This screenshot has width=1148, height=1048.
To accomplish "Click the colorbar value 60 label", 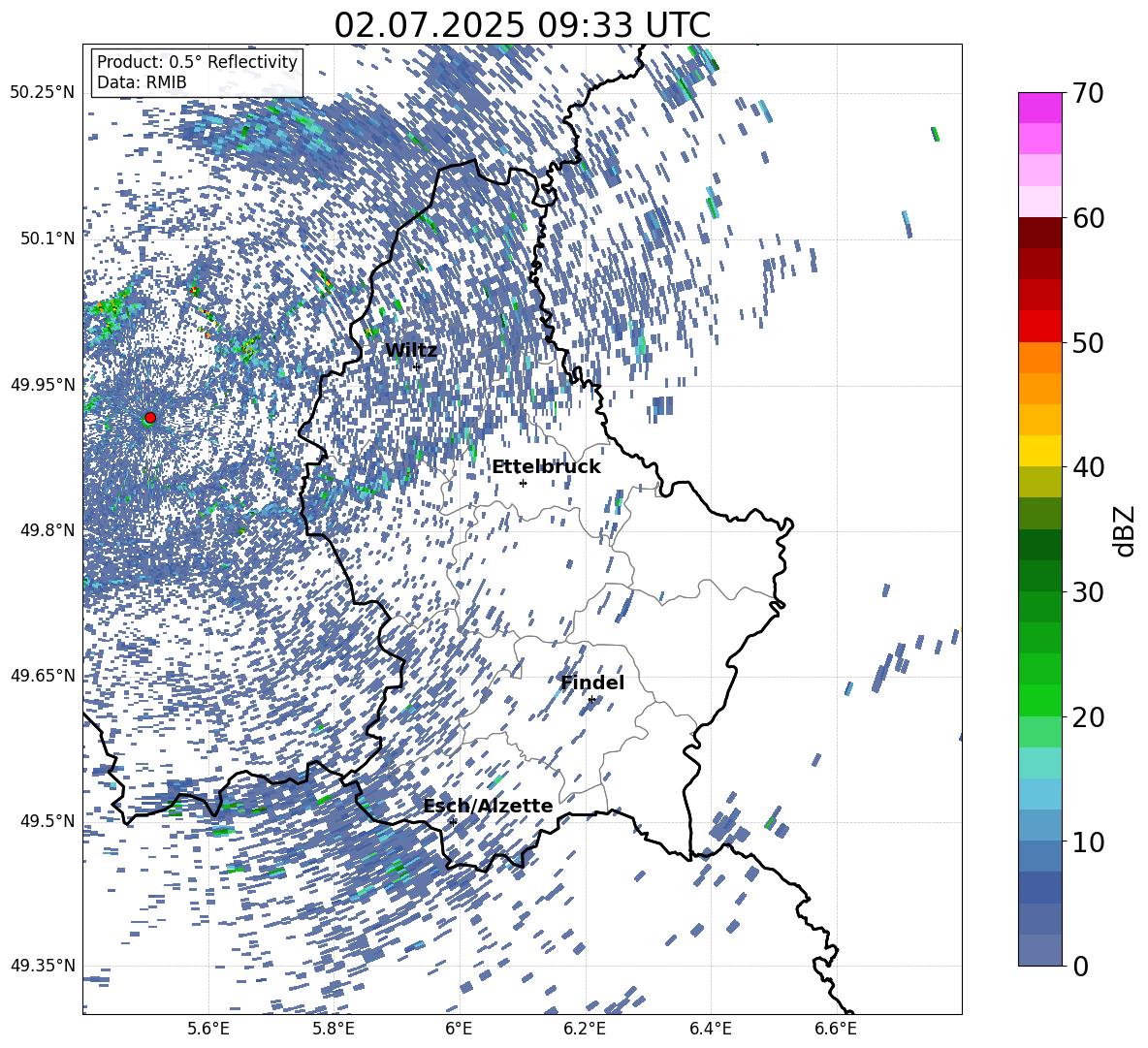I will (1088, 218).
